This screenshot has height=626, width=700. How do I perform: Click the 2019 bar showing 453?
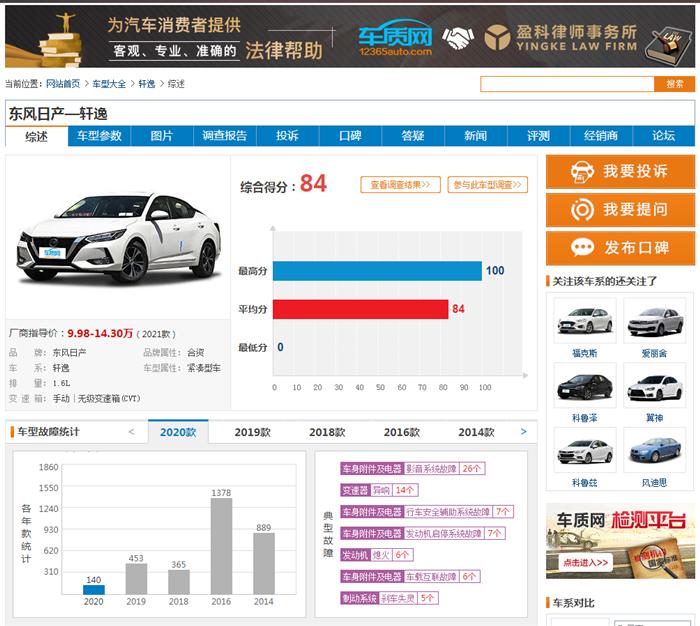(x=136, y=579)
